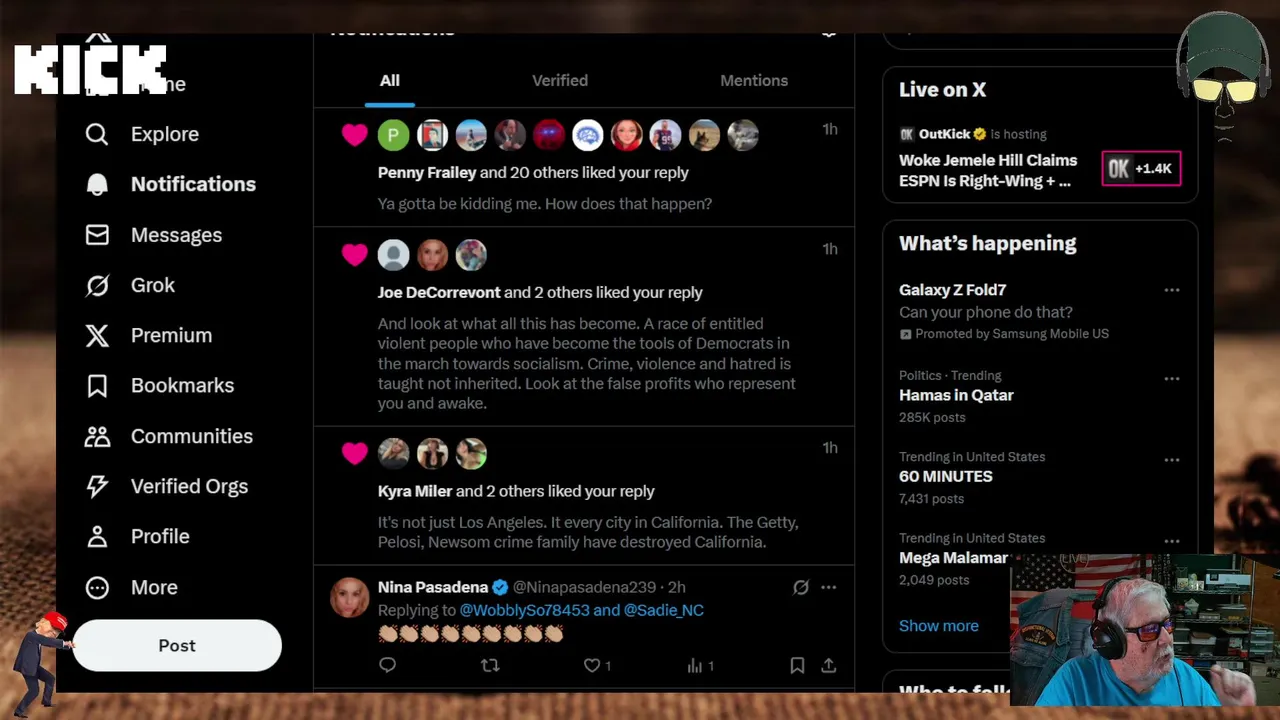Open Nina Pasadena's display name
Viewport: 1280px width, 720px height.
tap(432, 587)
